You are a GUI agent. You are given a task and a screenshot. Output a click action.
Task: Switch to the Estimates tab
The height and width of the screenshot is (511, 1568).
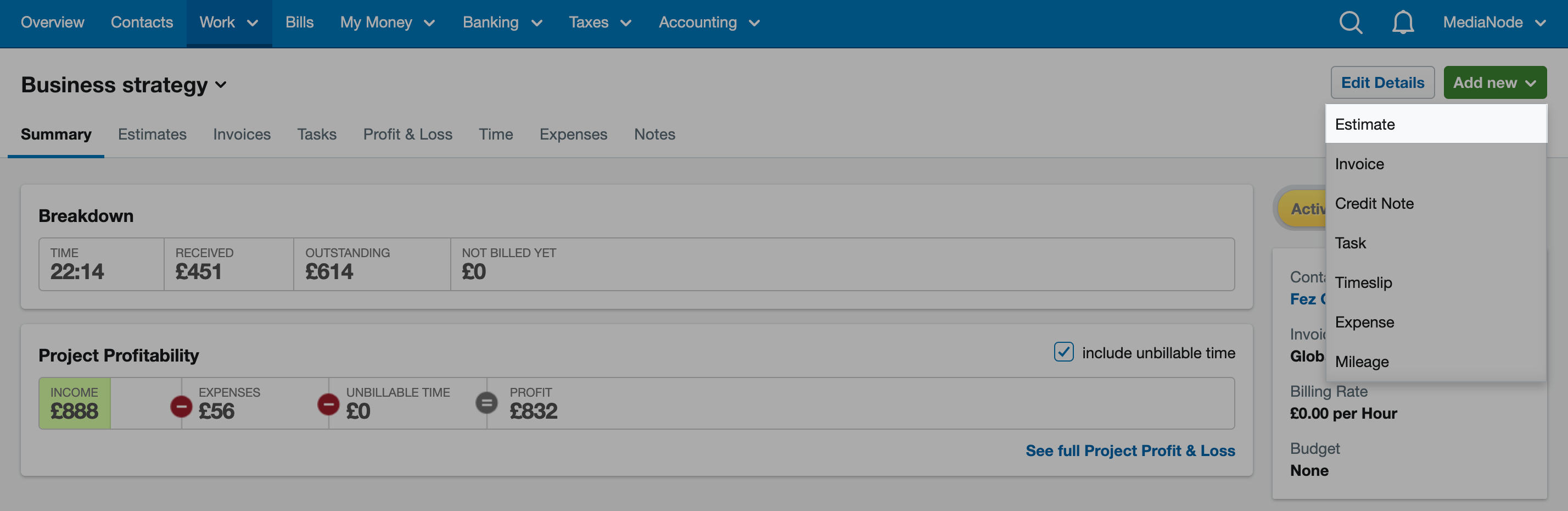(x=152, y=134)
